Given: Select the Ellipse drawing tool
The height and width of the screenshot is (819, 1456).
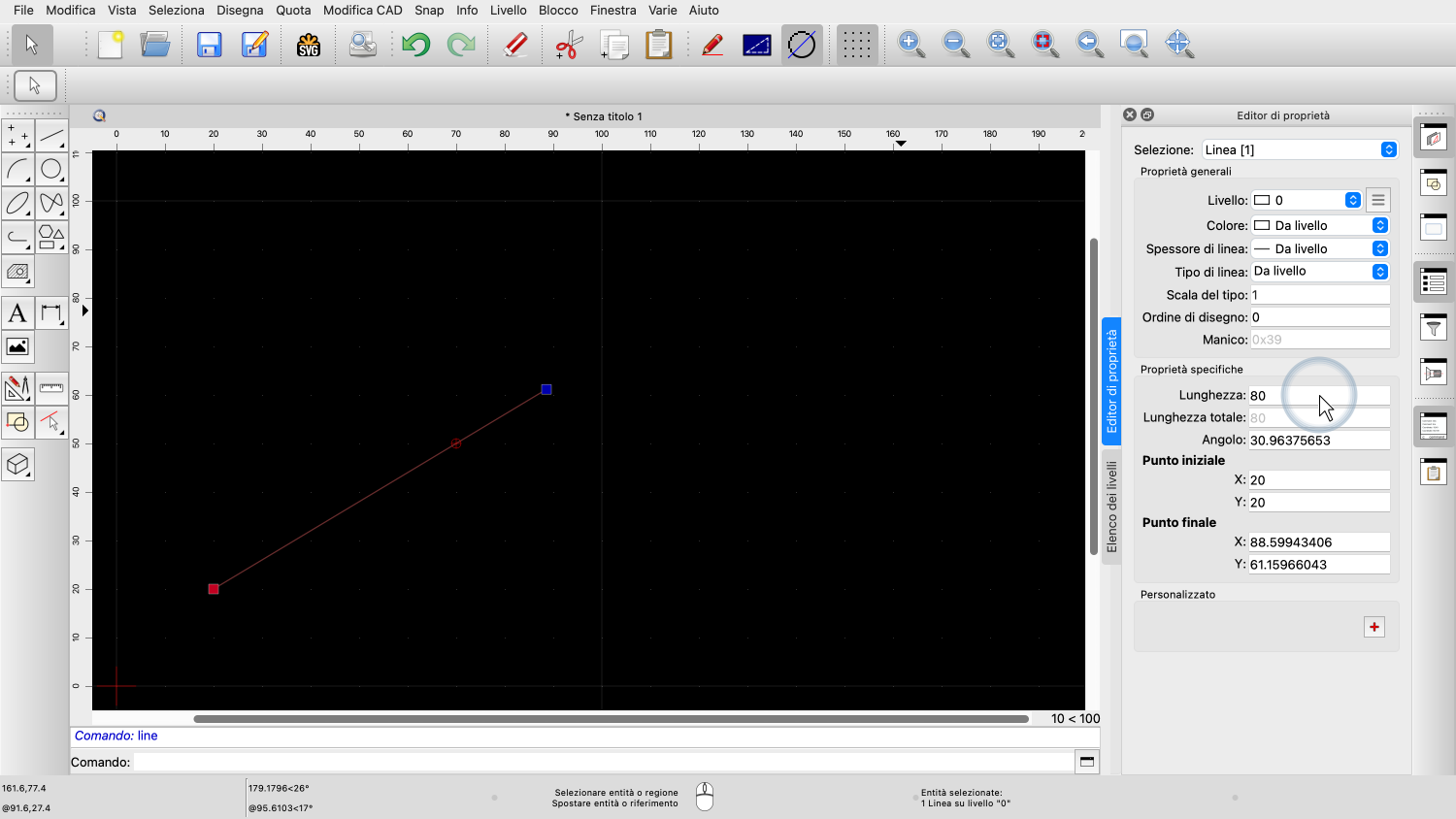Looking at the screenshot, I should [x=17, y=204].
